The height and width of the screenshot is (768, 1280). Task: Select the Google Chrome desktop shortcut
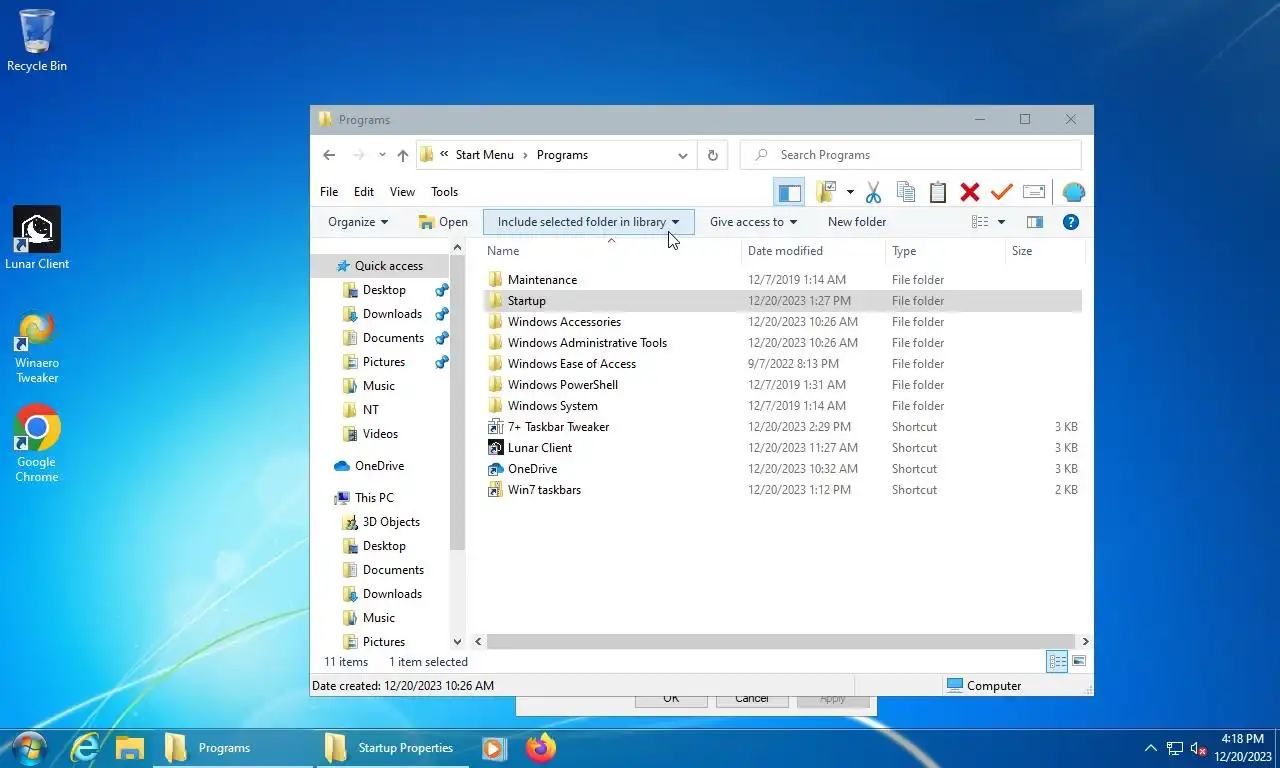click(37, 444)
